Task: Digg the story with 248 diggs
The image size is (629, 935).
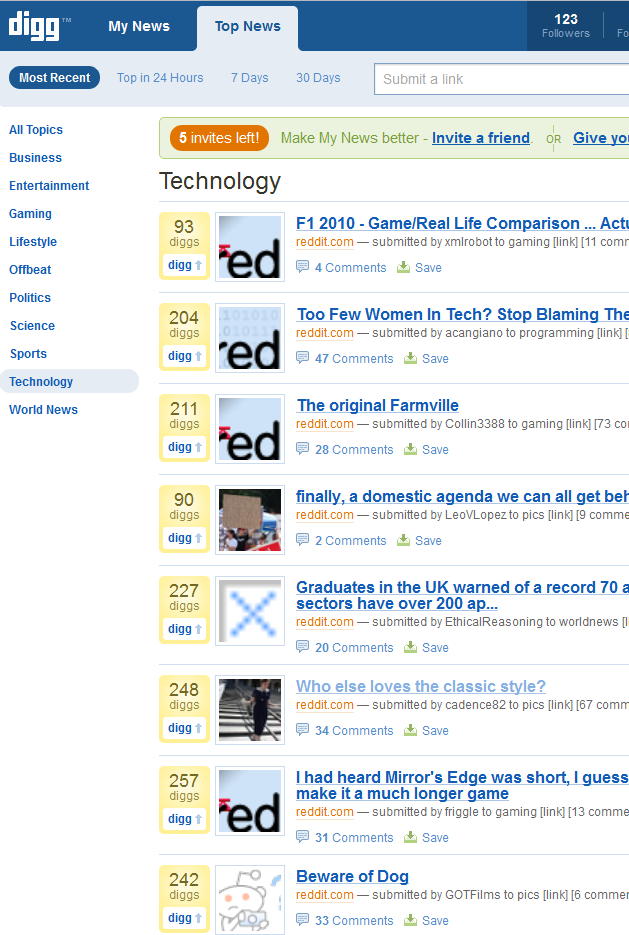Action: pos(184,728)
